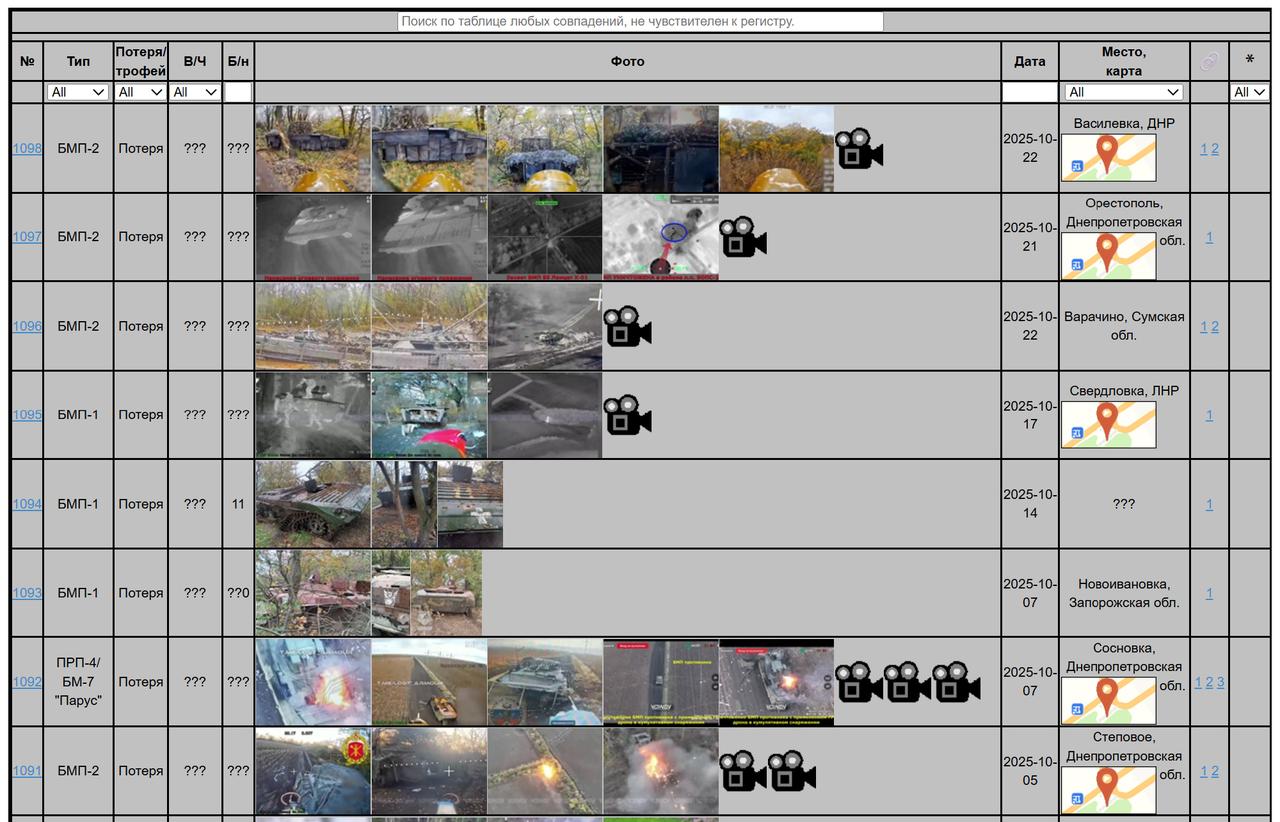Open the map icon for Сосновка
Screen dimensions: 1280x822
click(1108, 701)
